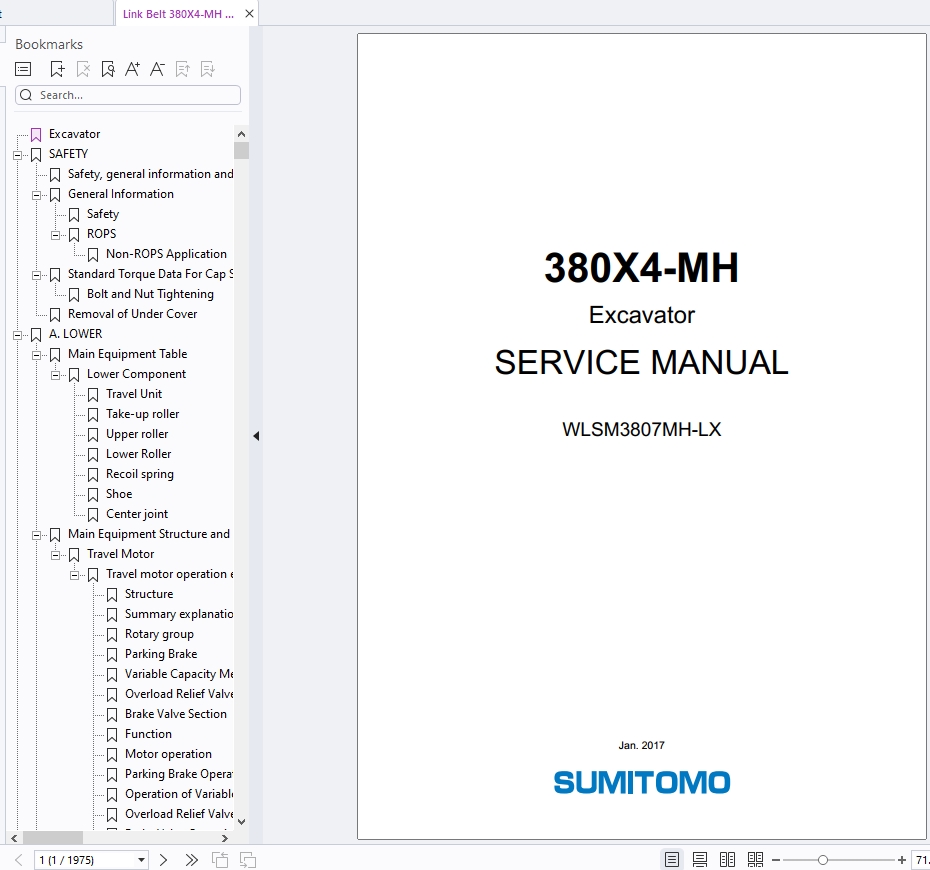The height and width of the screenshot is (870, 930).
Task: Open the Upper roller bookmark
Action: (137, 435)
